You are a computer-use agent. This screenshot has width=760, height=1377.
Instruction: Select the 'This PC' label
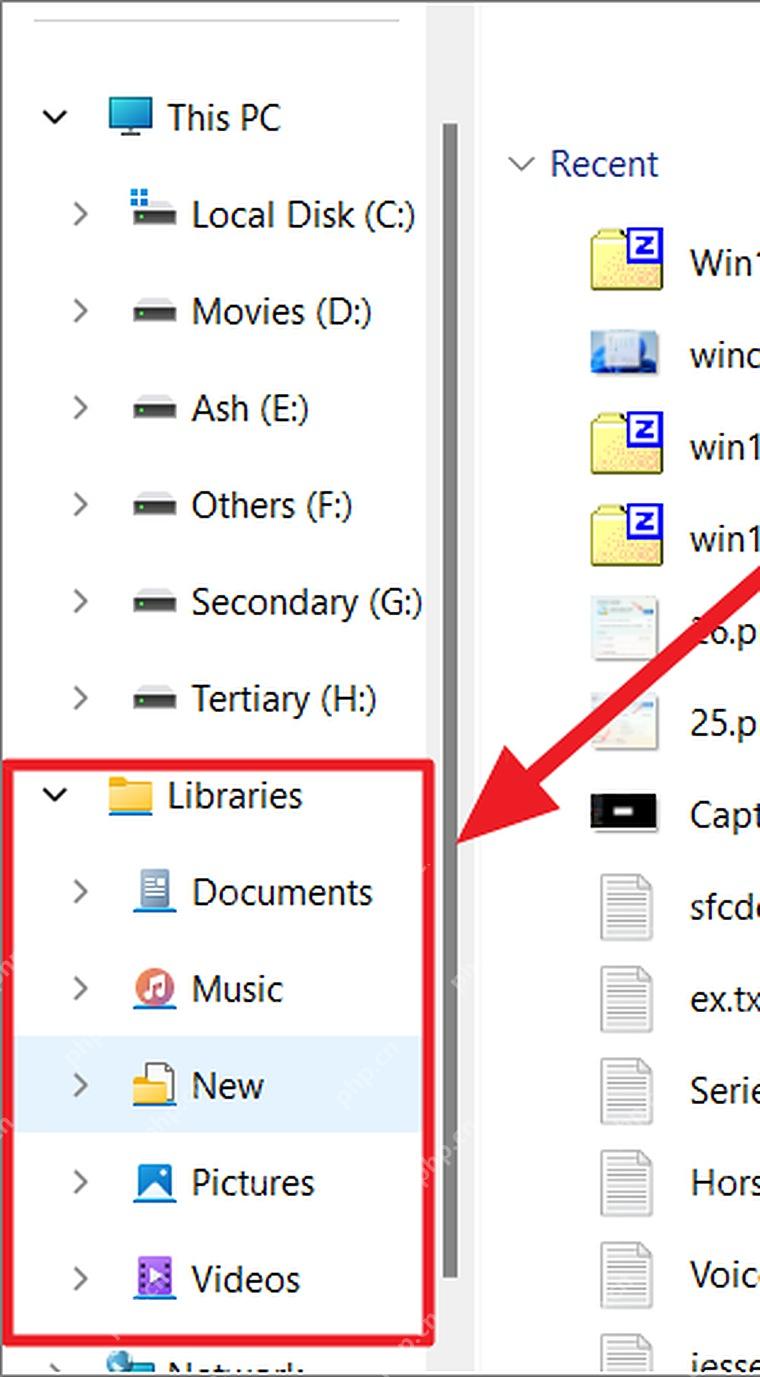click(224, 118)
